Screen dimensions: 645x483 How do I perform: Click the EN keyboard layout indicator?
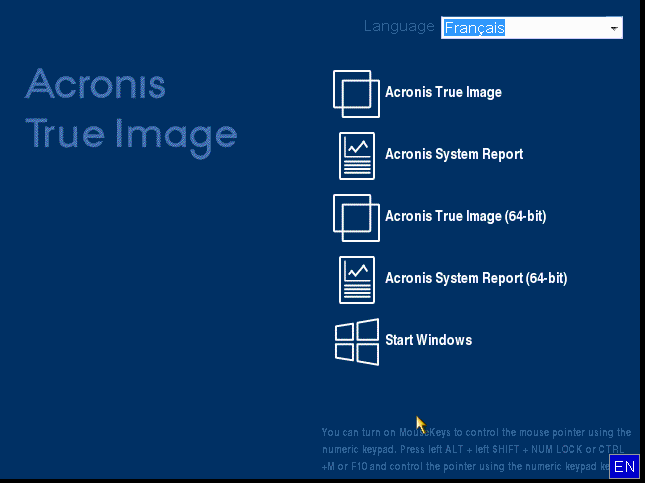624,467
